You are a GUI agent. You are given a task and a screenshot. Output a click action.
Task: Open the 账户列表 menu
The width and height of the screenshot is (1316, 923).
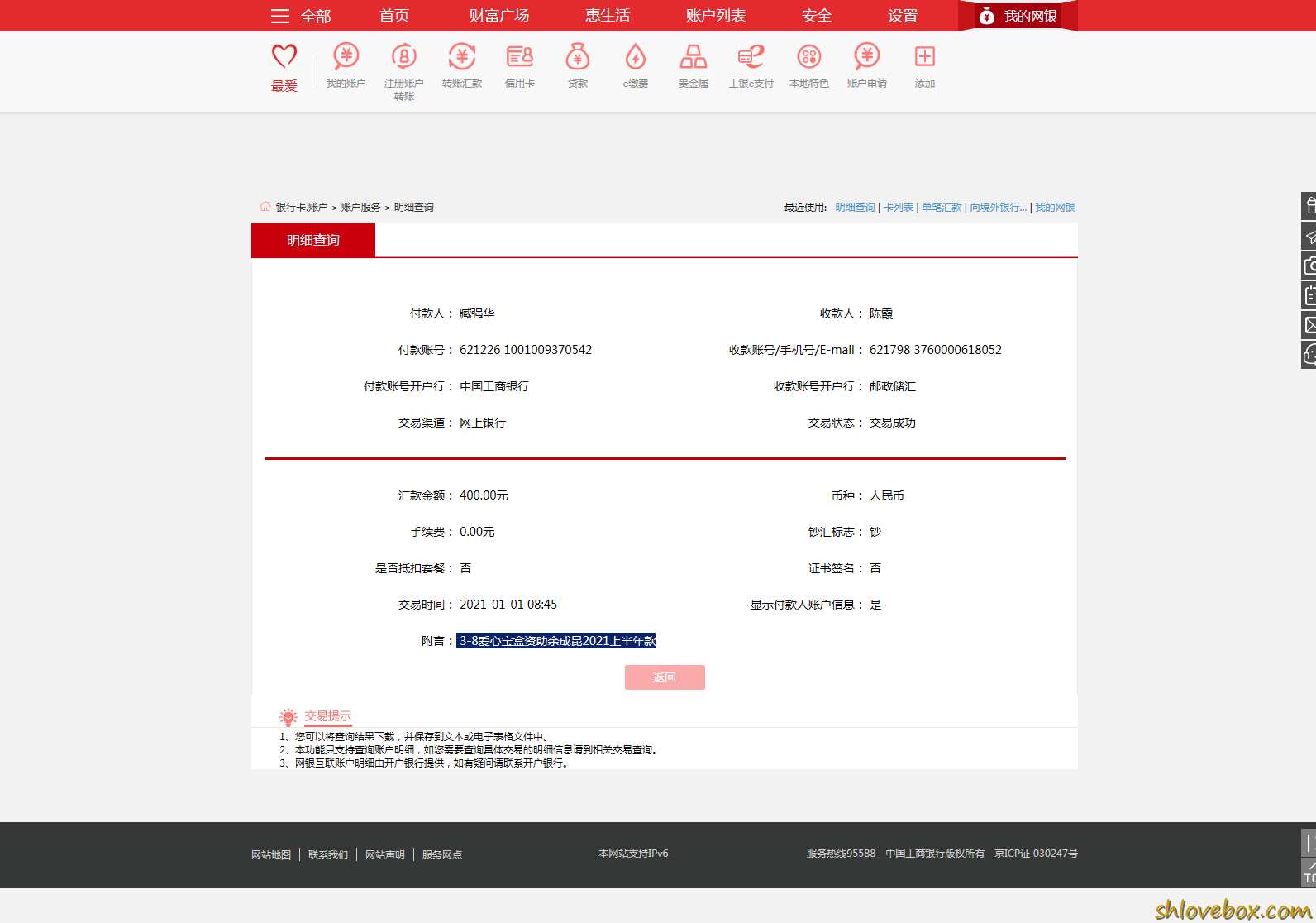click(x=716, y=16)
